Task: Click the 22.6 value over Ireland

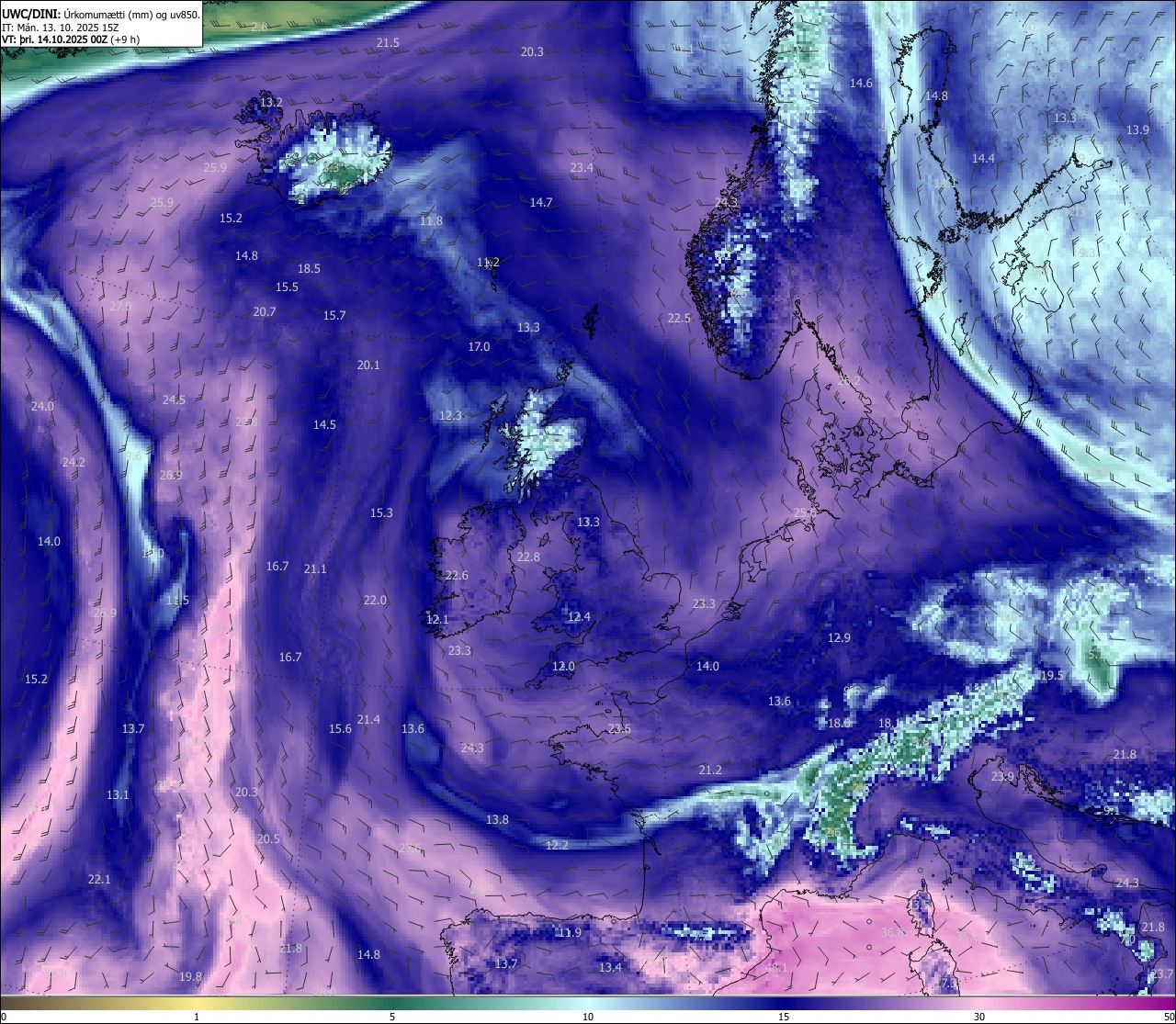Action: (457, 576)
